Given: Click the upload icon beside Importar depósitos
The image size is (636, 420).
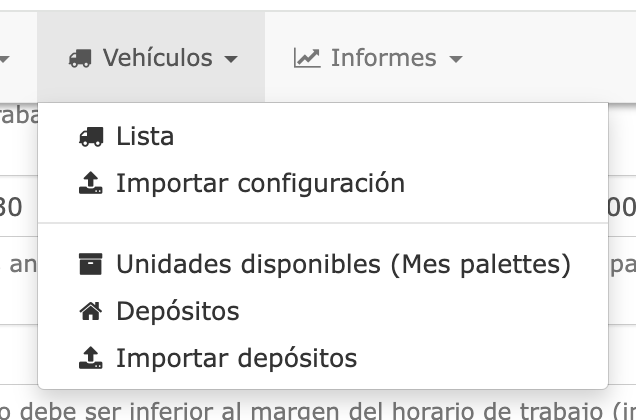Looking at the screenshot, I should [x=91, y=358].
